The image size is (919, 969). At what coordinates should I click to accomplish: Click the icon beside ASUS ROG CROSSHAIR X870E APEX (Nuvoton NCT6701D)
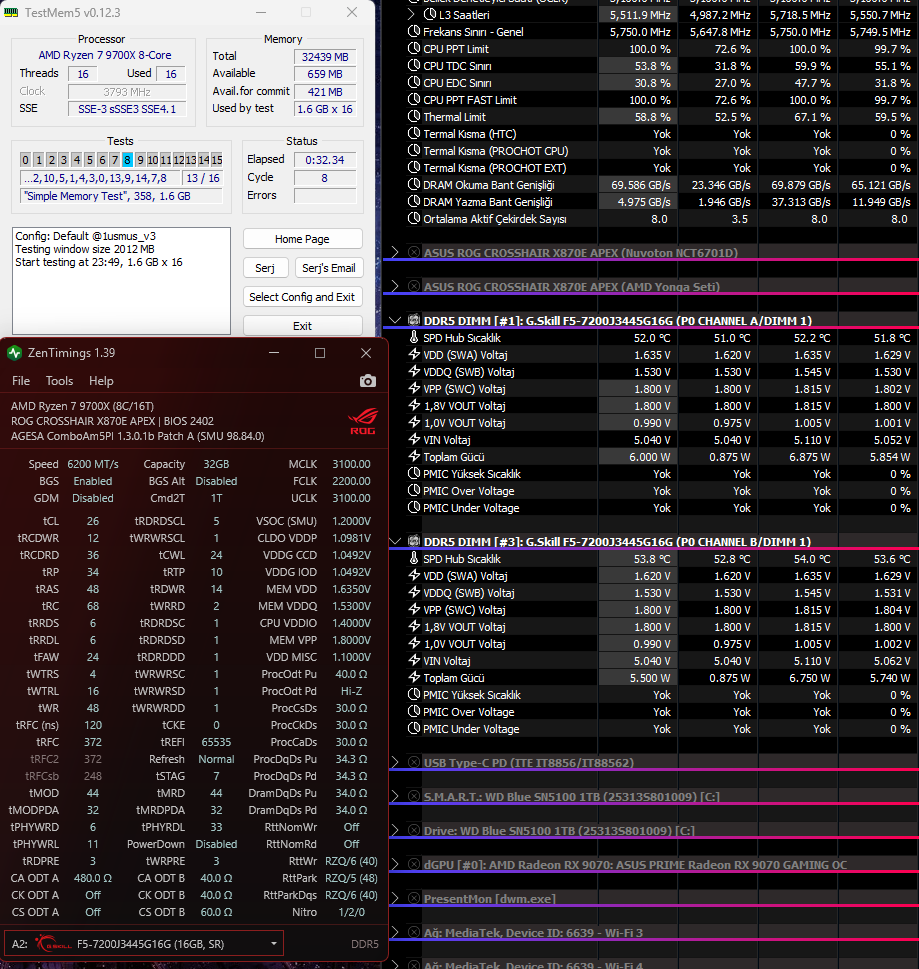coord(414,252)
